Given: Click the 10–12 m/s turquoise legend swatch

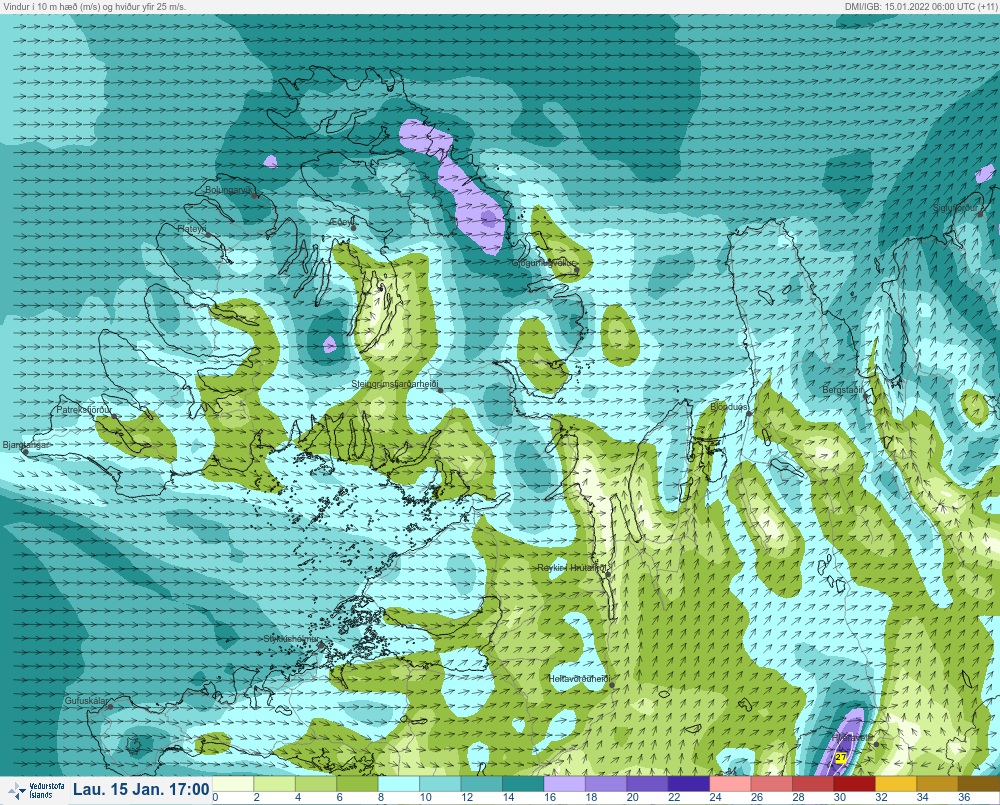Looking at the screenshot, I should coord(440,783).
